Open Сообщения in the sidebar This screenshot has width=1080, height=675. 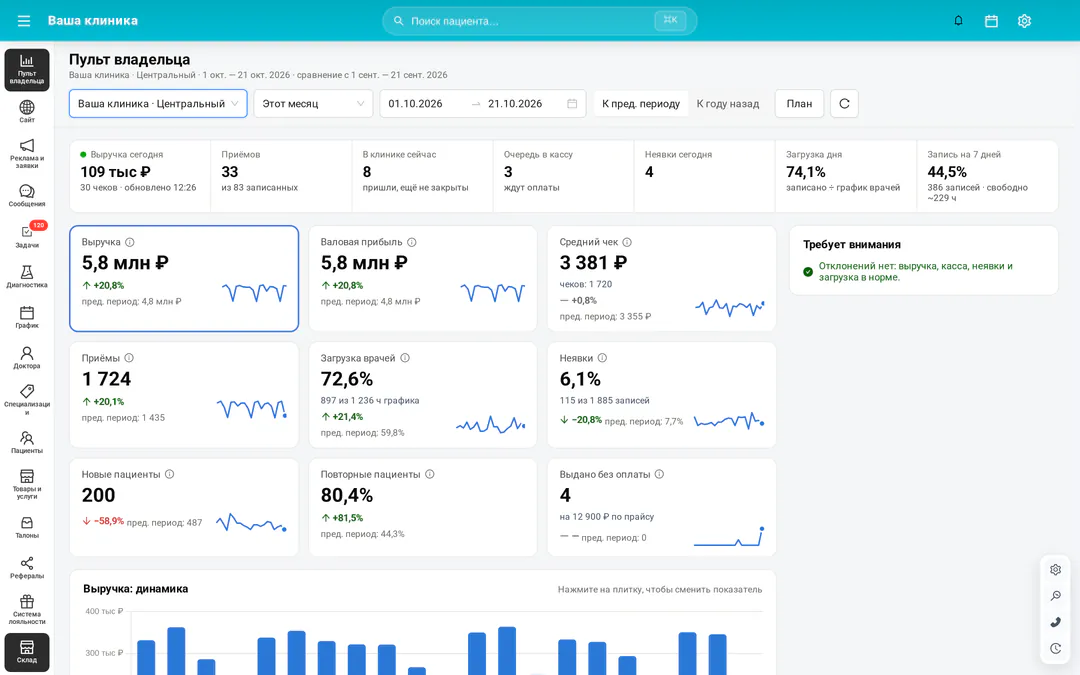pyautogui.click(x=27, y=196)
